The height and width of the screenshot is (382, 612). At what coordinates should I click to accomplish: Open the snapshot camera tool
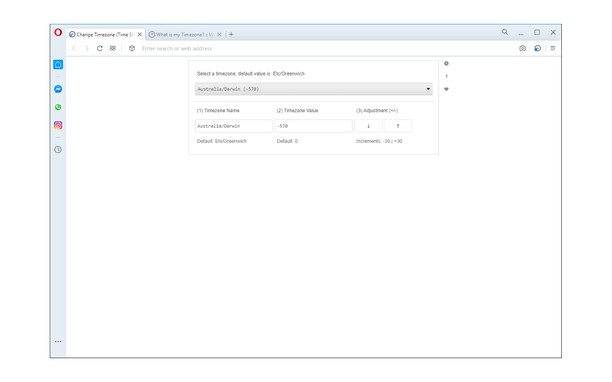(x=522, y=48)
